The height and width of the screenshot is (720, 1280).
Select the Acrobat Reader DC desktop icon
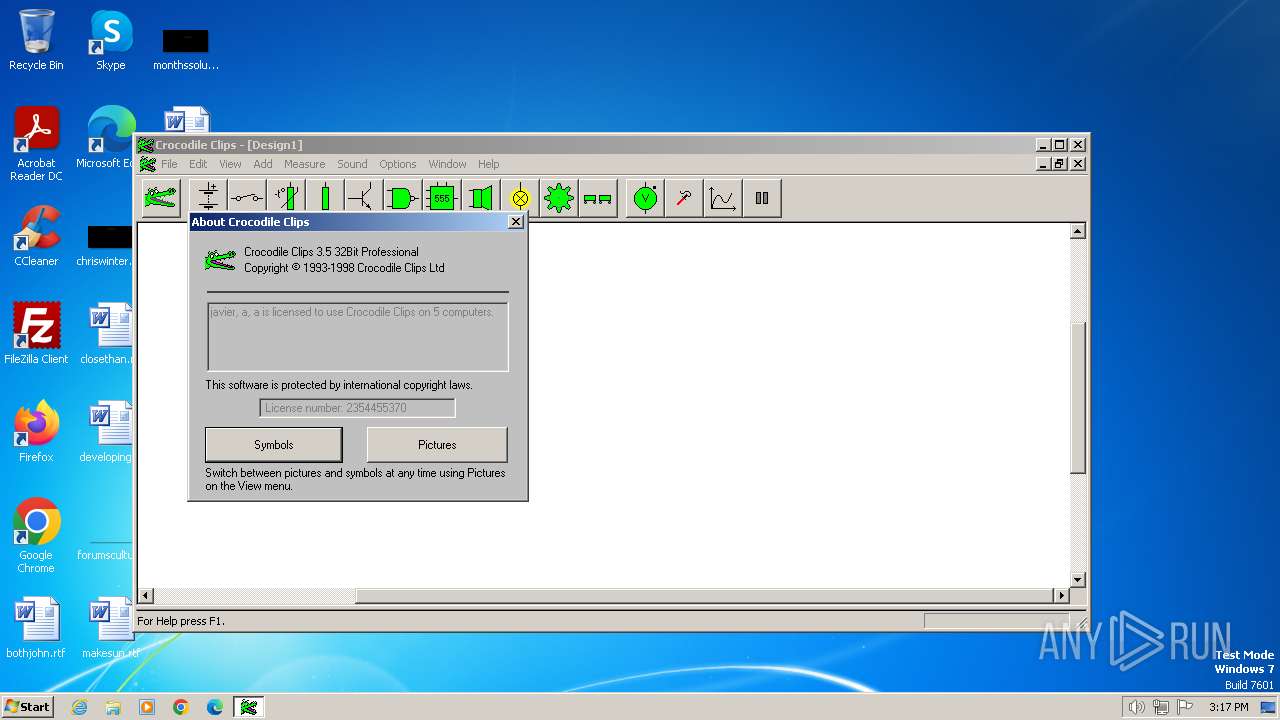[36, 144]
